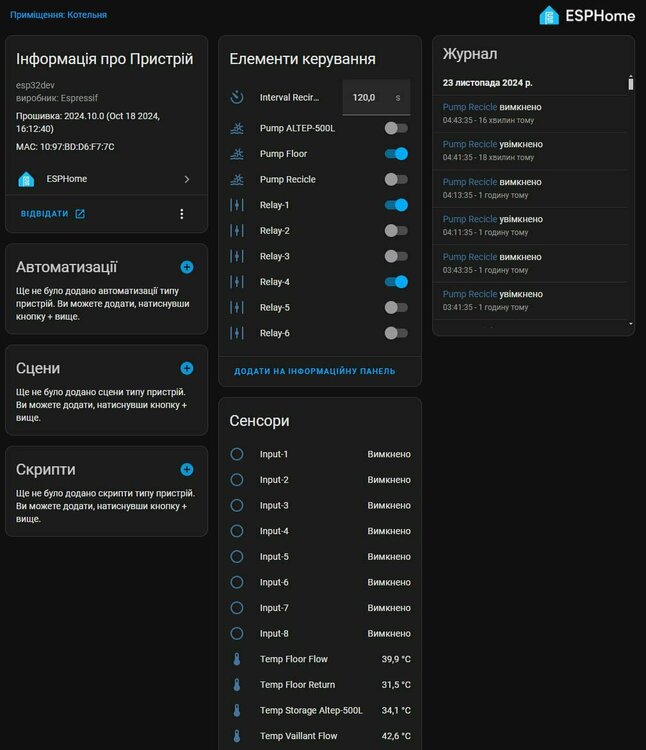The height and width of the screenshot is (750, 646).
Task: Click the Pump ALTEP-500L pump icon
Action: pos(237,128)
